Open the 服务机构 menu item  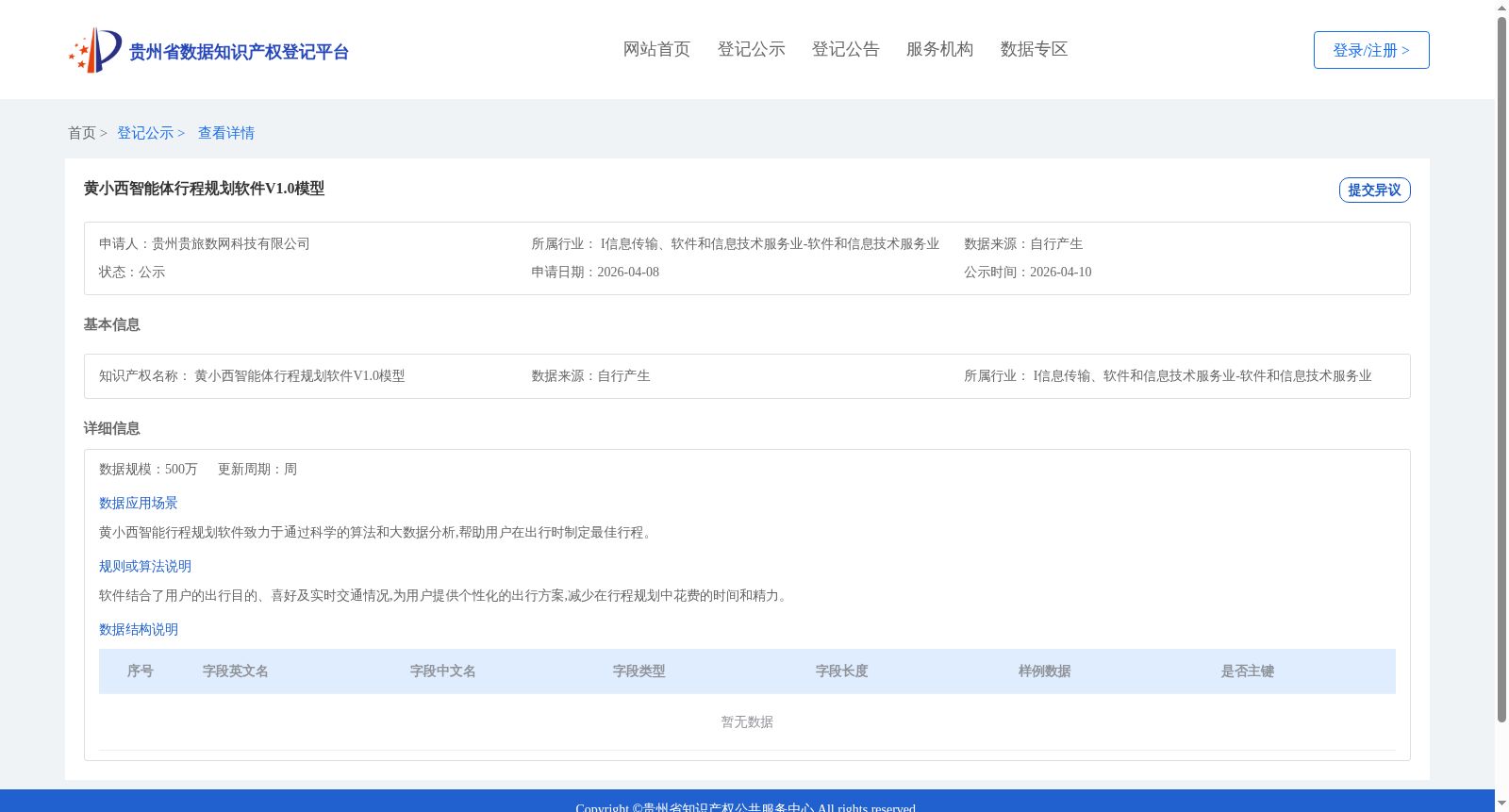tap(939, 49)
